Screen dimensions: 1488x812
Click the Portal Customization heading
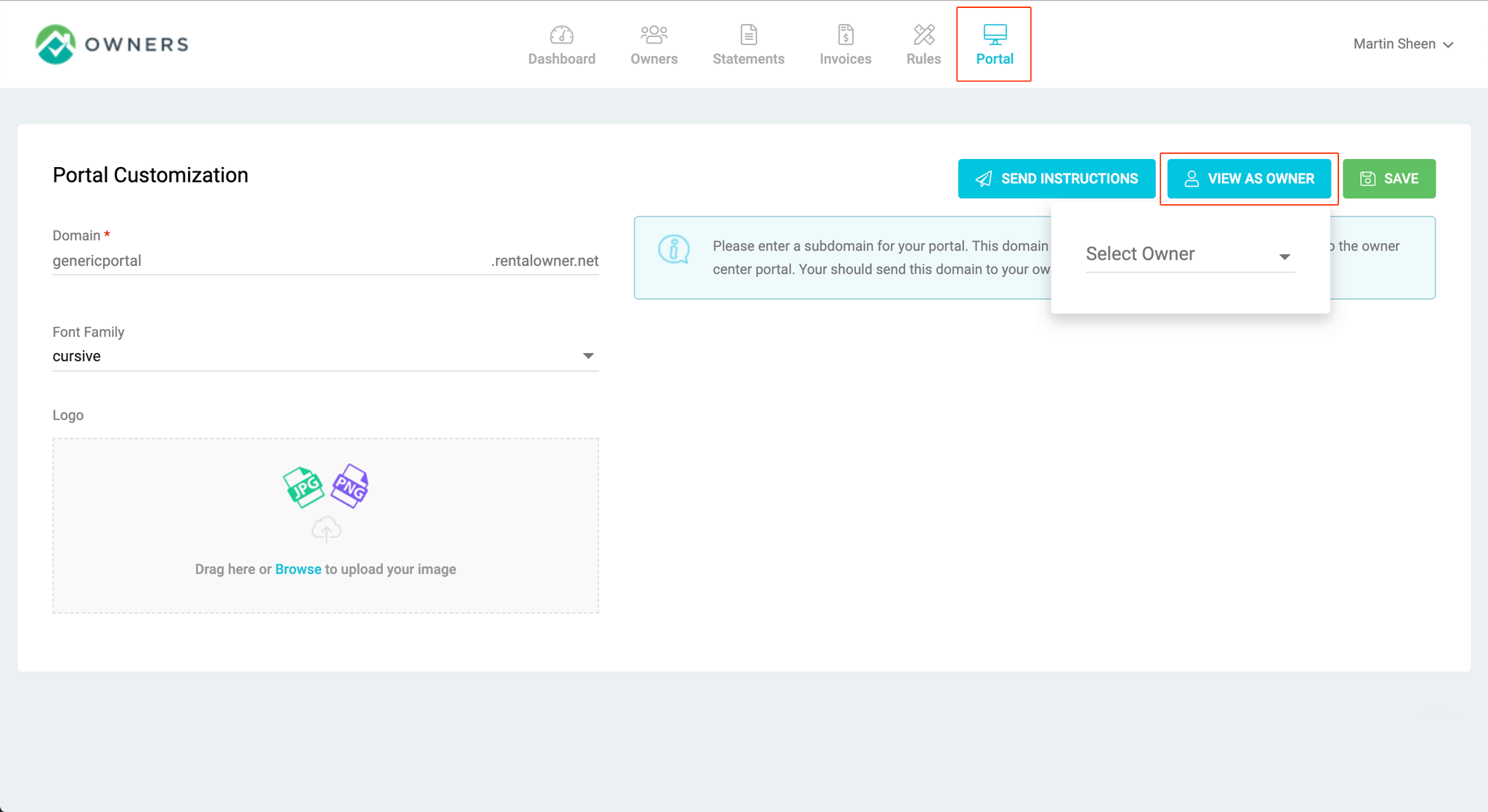(150, 175)
